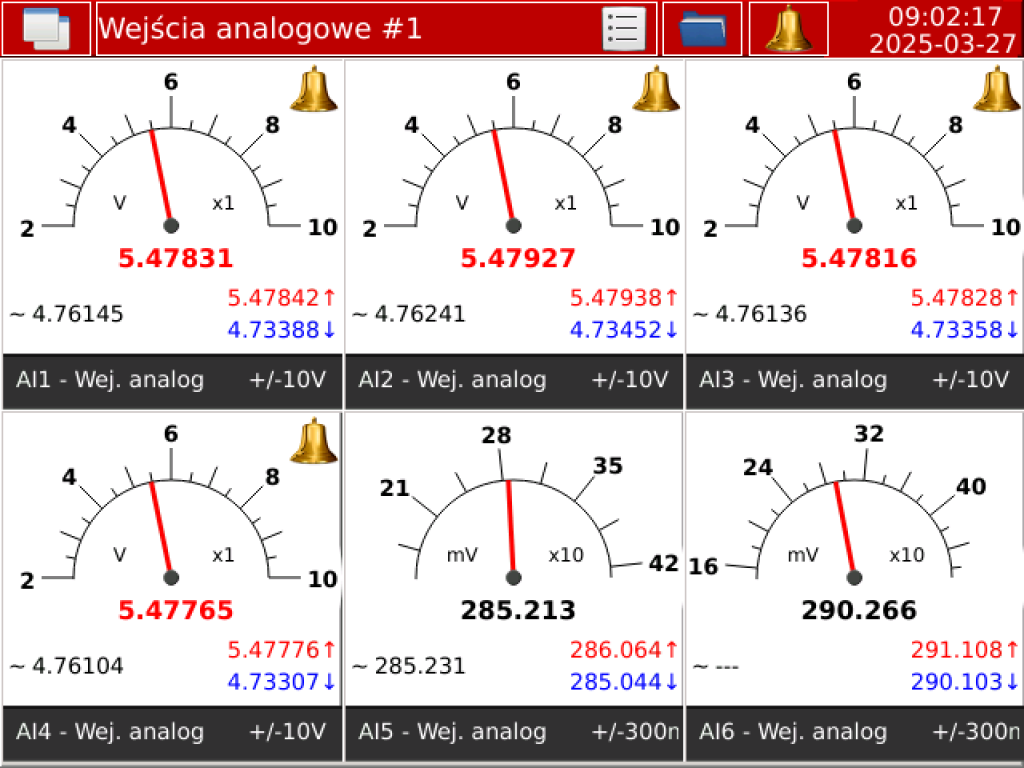The image size is (1024, 768).
Task: Click the alarm bell on AI4 panel
Action: point(314,441)
